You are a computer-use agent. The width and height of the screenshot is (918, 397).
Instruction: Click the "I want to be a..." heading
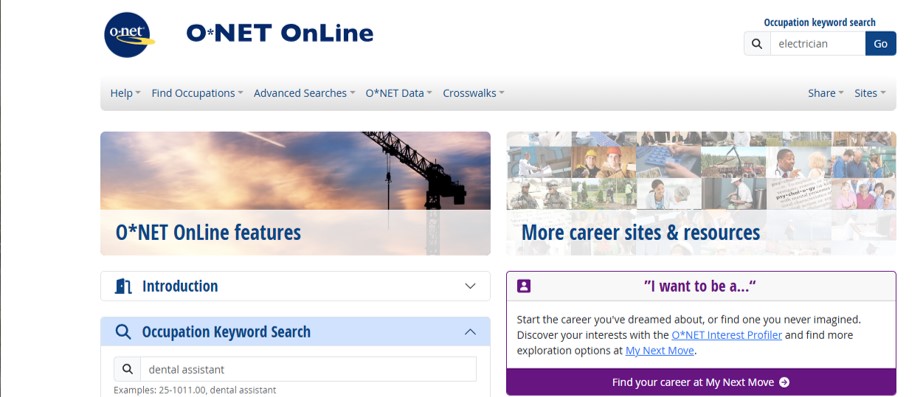point(700,286)
